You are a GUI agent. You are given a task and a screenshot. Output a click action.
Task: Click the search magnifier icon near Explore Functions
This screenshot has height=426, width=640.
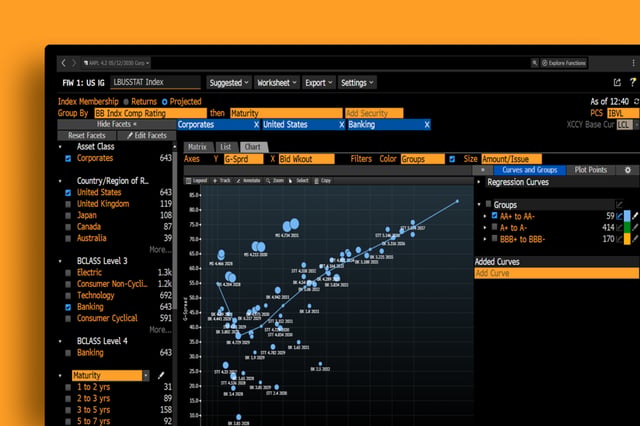534,63
